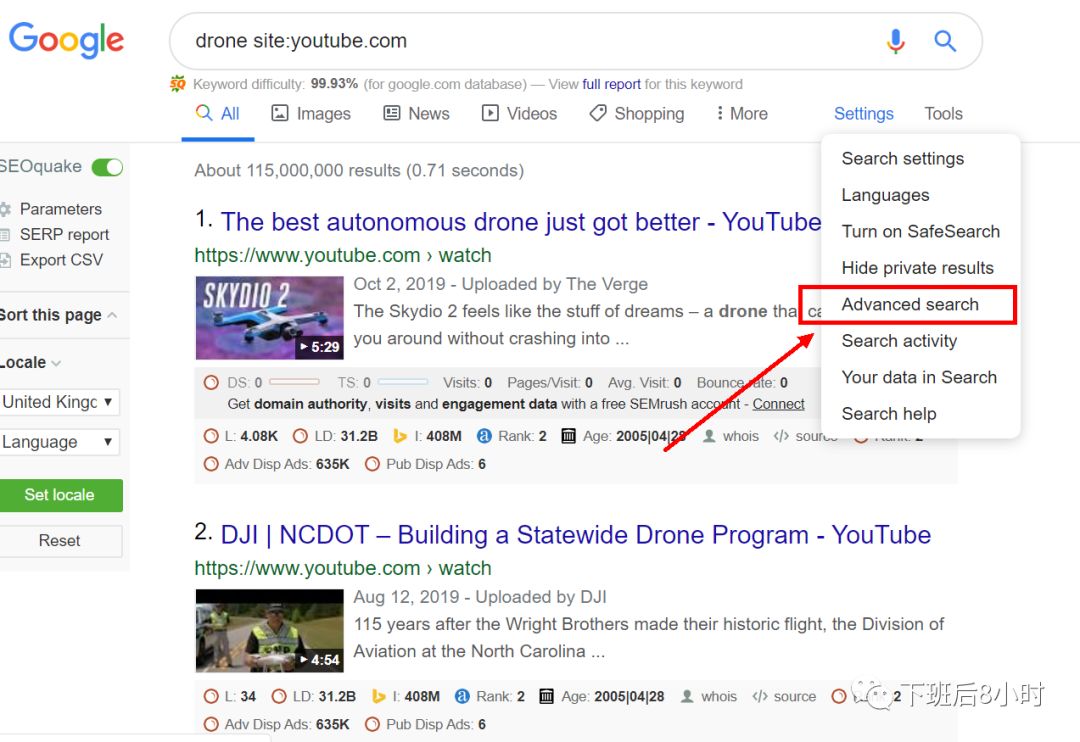Click the whois person icon in first result

pyautogui.click(x=709, y=436)
